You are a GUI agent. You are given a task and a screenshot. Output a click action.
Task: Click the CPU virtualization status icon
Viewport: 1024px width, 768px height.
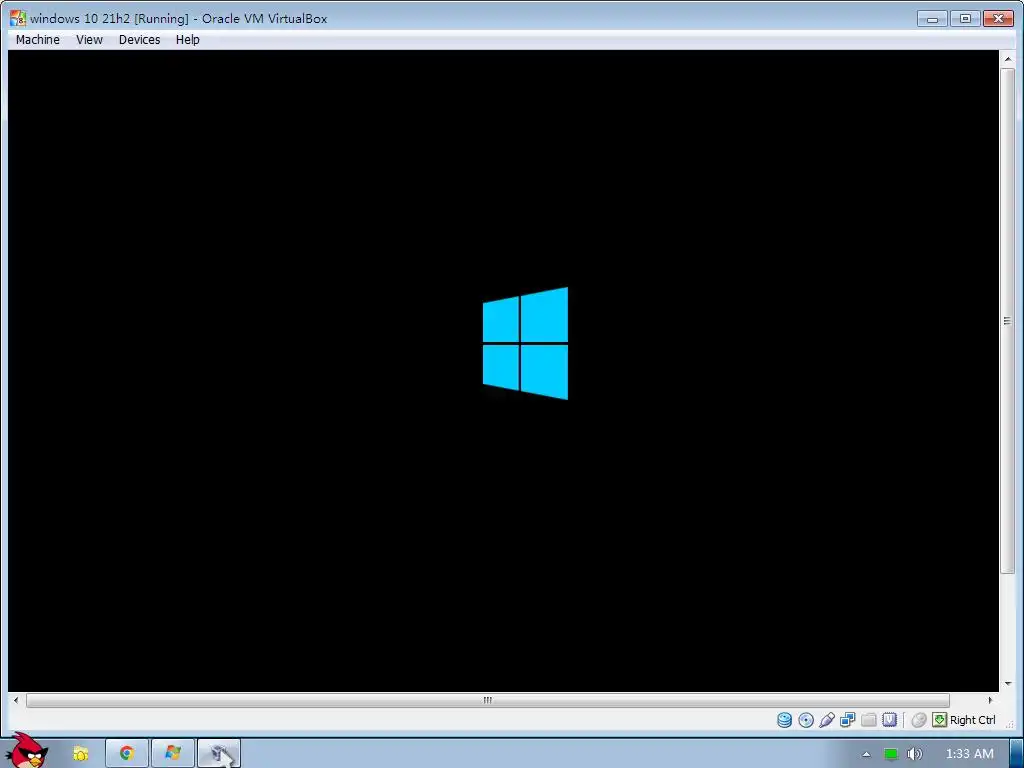point(889,720)
